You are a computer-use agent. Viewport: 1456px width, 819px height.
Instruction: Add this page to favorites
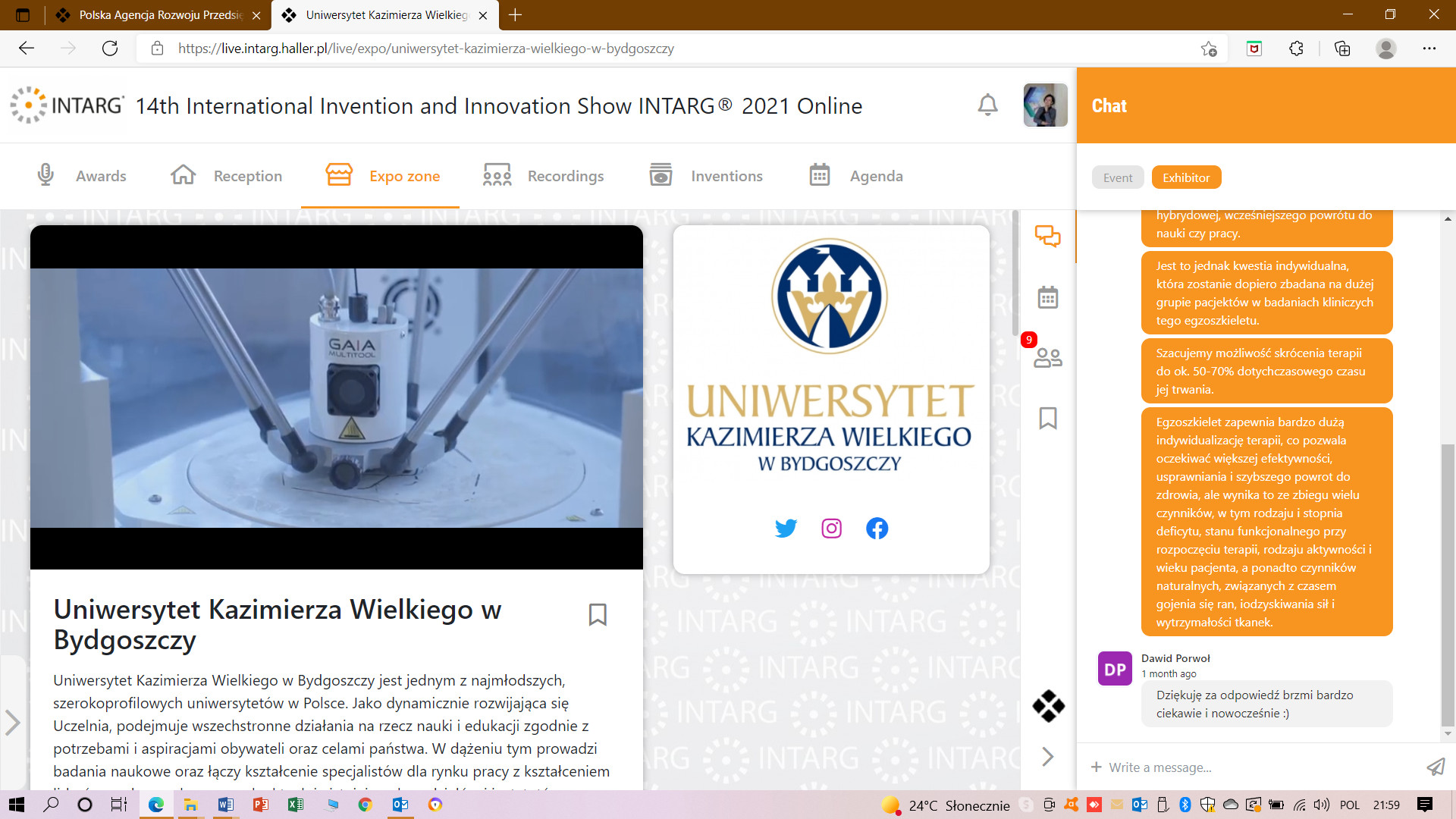[x=1209, y=49]
